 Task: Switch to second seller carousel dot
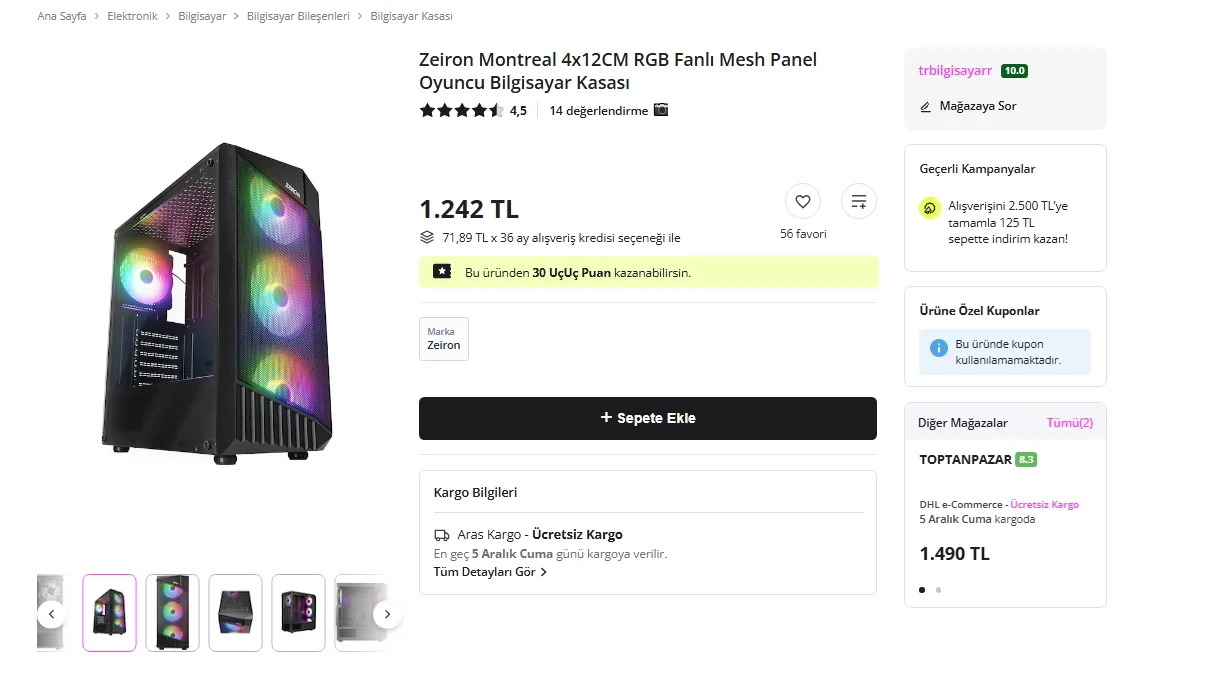pos(938,590)
